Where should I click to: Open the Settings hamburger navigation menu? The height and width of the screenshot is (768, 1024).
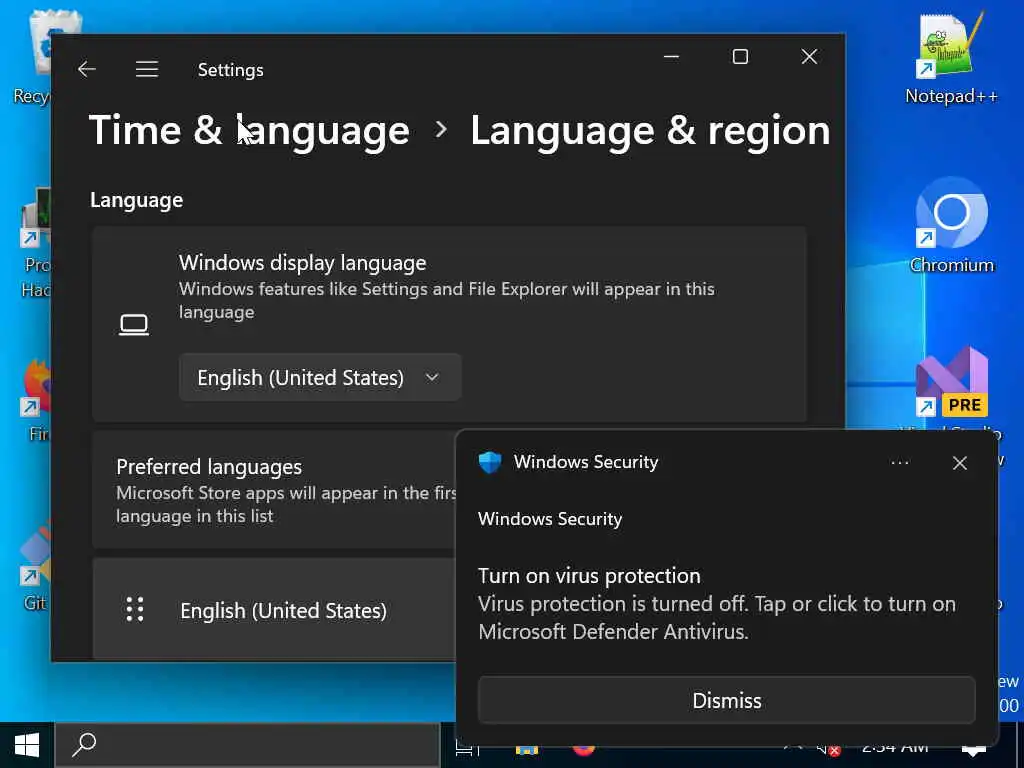coord(147,69)
